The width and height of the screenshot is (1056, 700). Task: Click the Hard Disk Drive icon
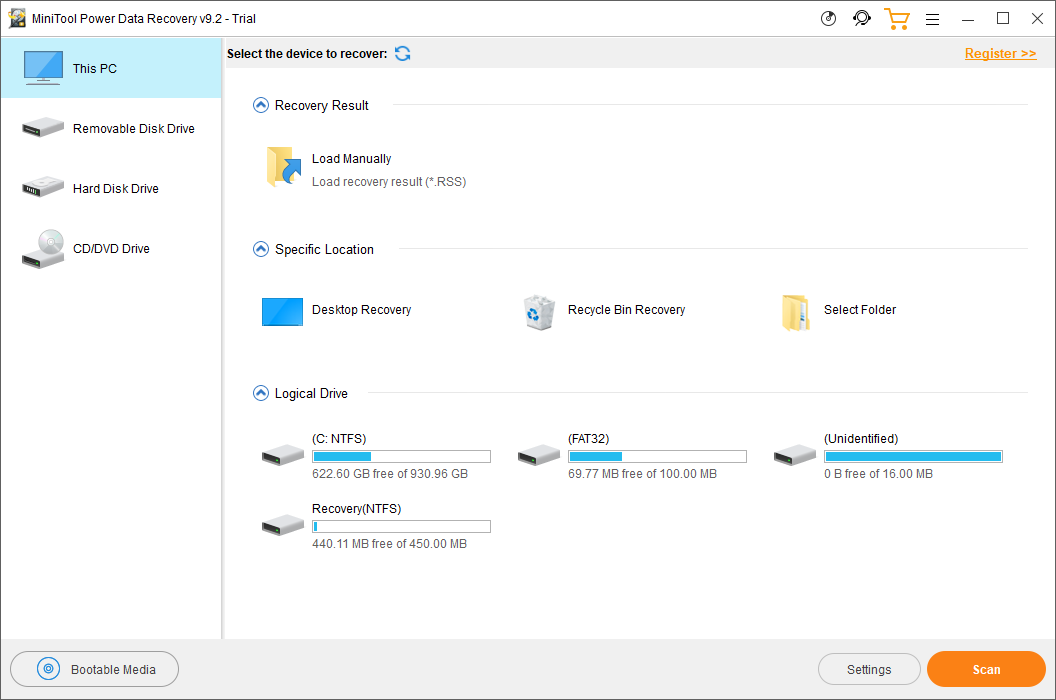(43, 187)
